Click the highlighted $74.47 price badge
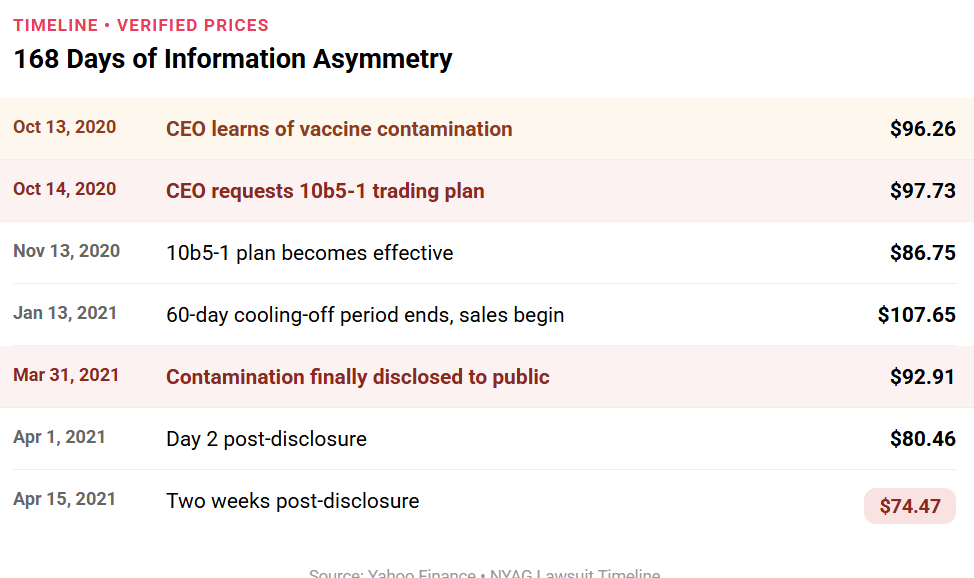Viewport: 974px width, 578px height. click(x=910, y=506)
